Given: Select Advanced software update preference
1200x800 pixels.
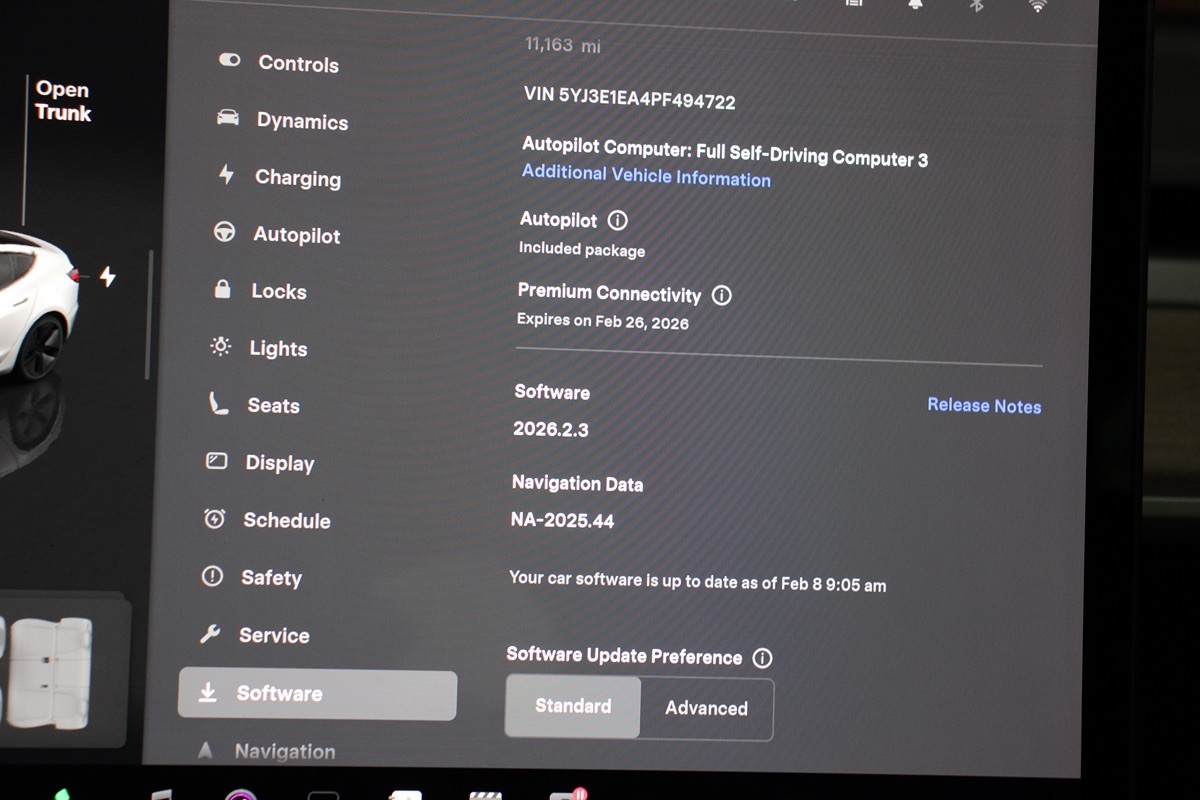Looking at the screenshot, I should click(706, 709).
